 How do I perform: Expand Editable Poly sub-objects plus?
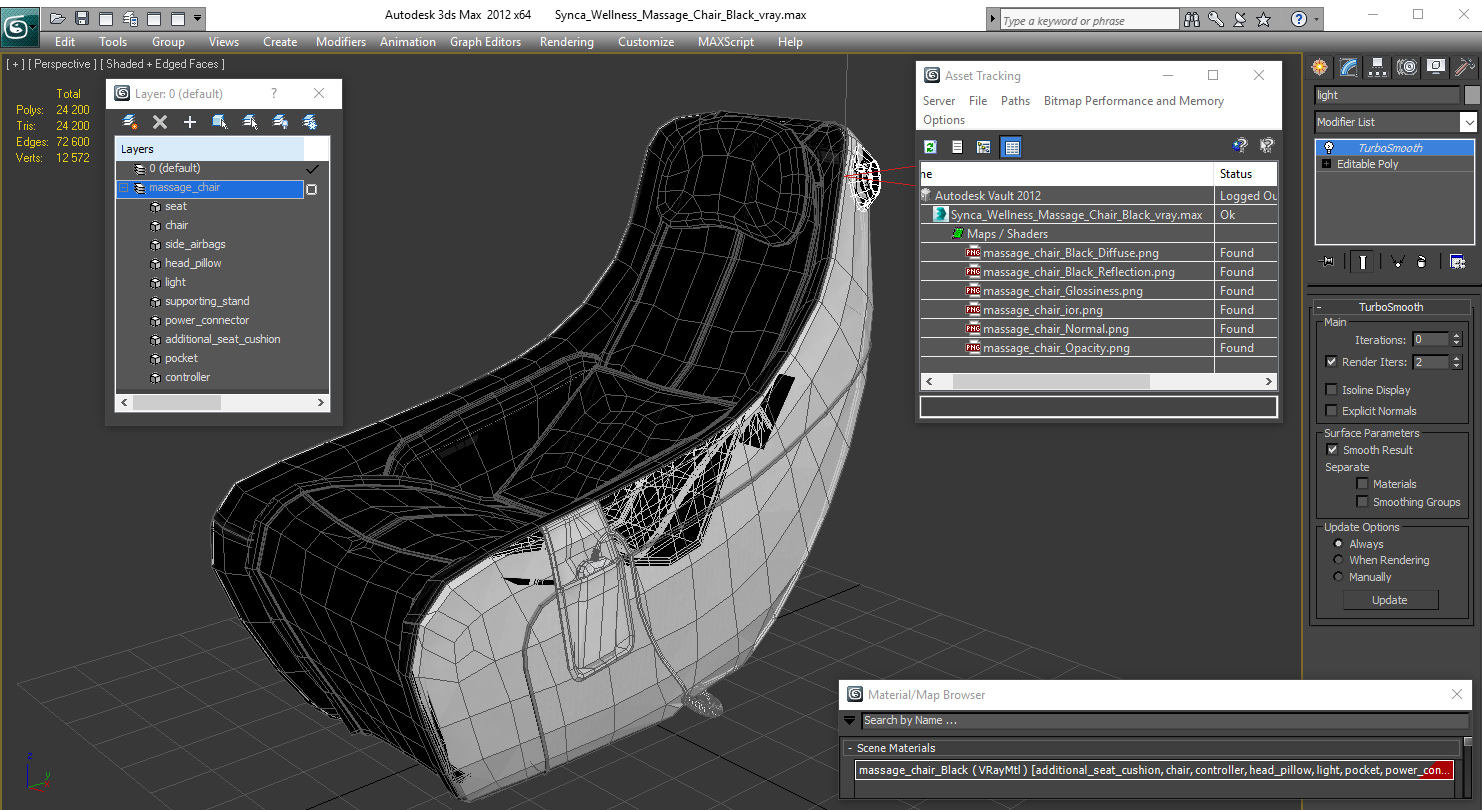coord(1326,164)
